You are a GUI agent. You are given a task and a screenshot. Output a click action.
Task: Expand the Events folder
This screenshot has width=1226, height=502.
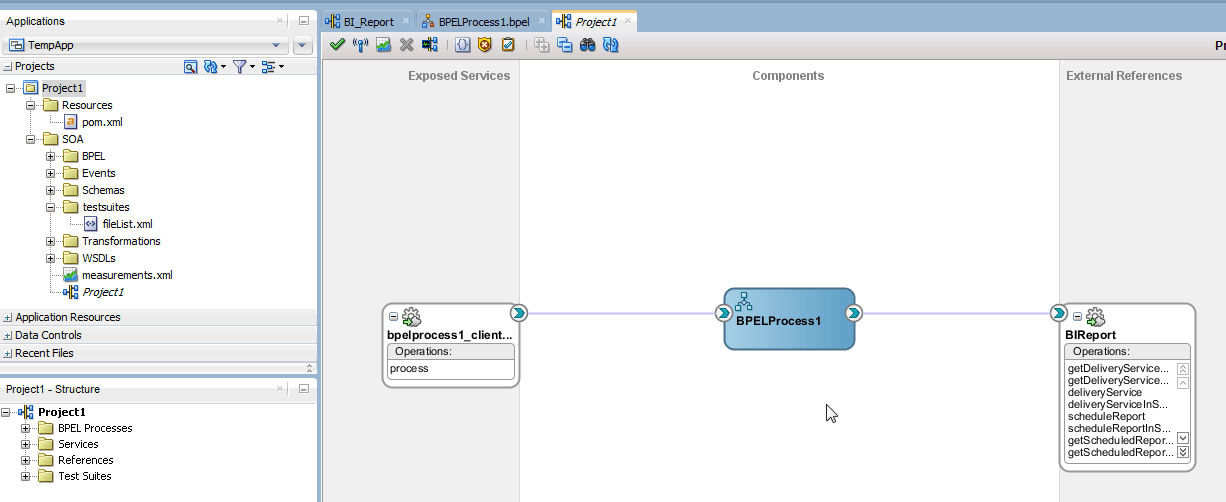point(51,173)
